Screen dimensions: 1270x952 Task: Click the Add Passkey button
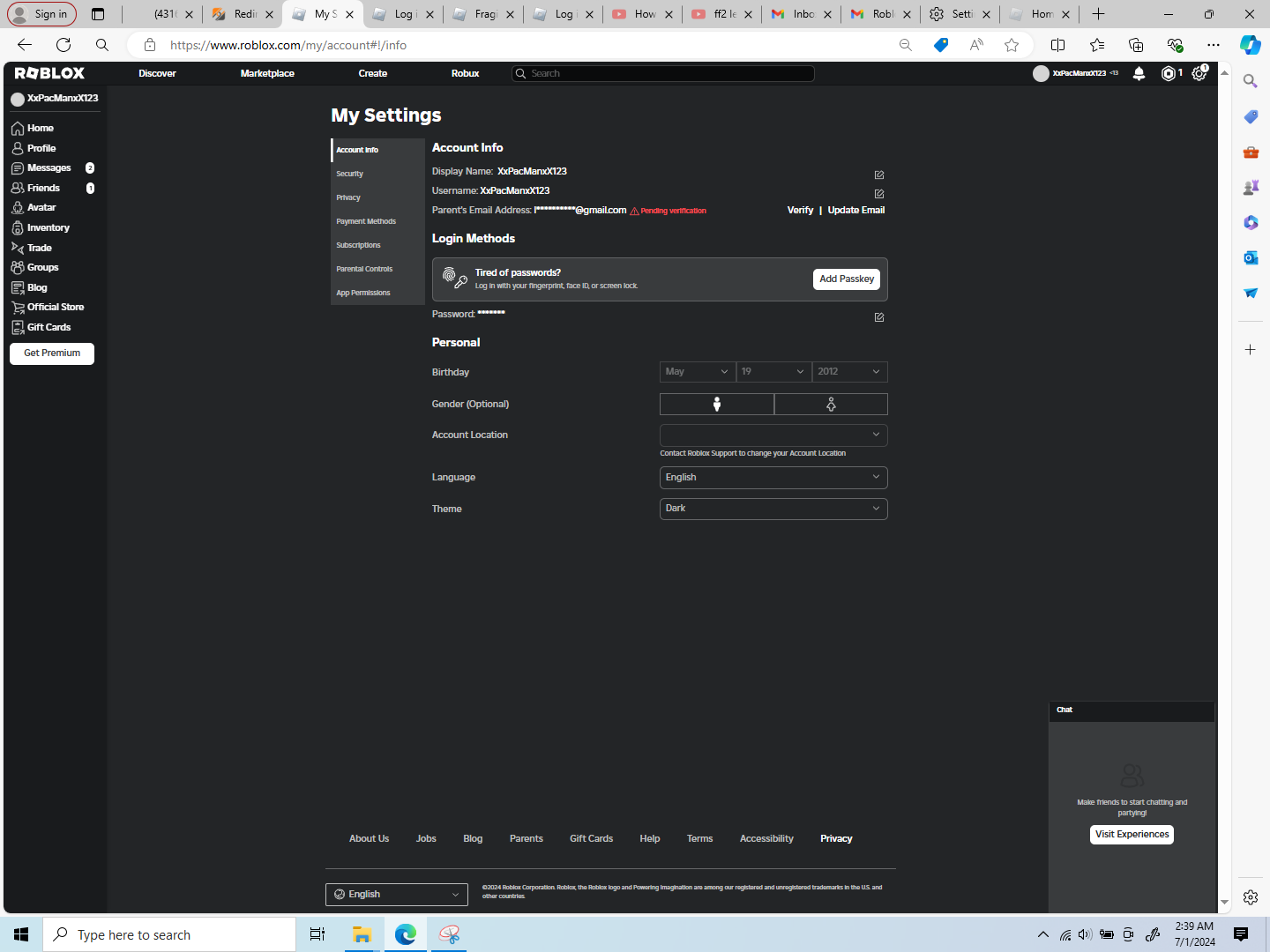(847, 279)
